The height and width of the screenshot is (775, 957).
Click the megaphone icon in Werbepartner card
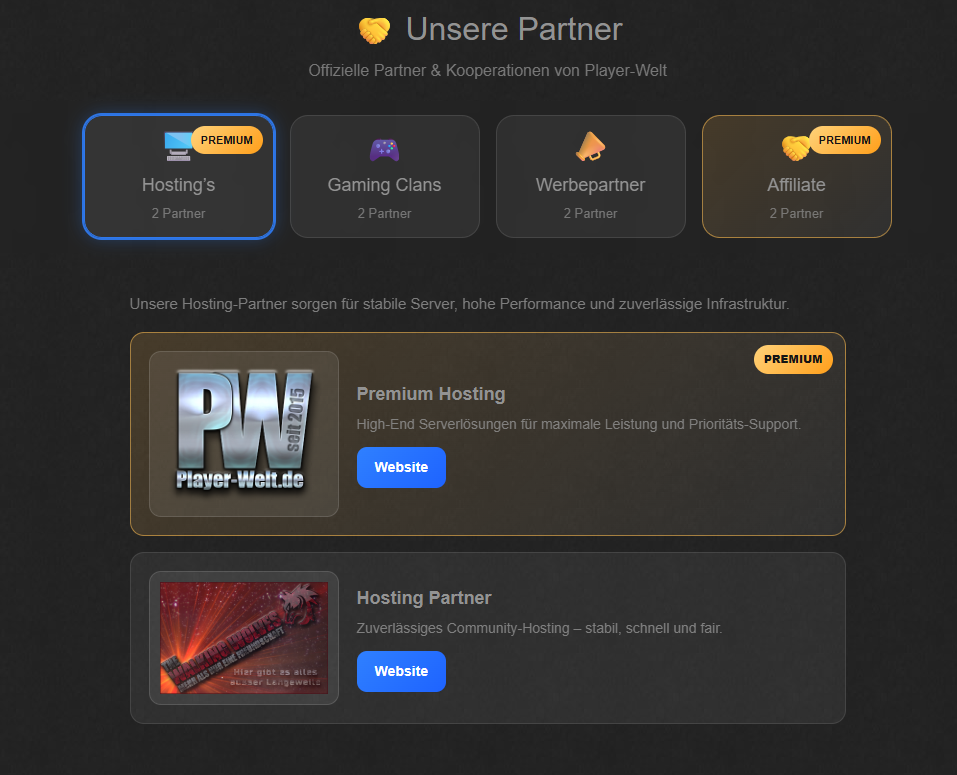click(x=590, y=147)
